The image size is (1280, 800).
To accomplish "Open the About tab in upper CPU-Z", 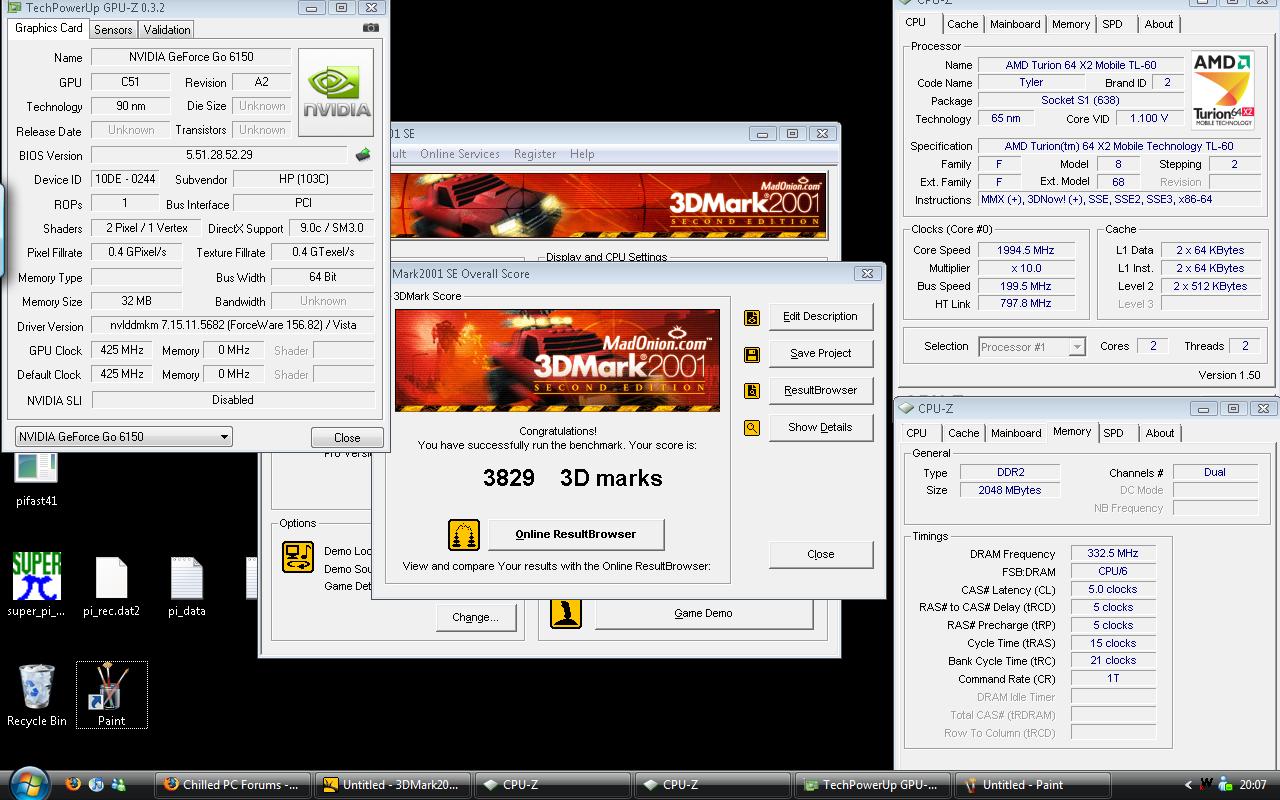I will [x=1159, y=24].
